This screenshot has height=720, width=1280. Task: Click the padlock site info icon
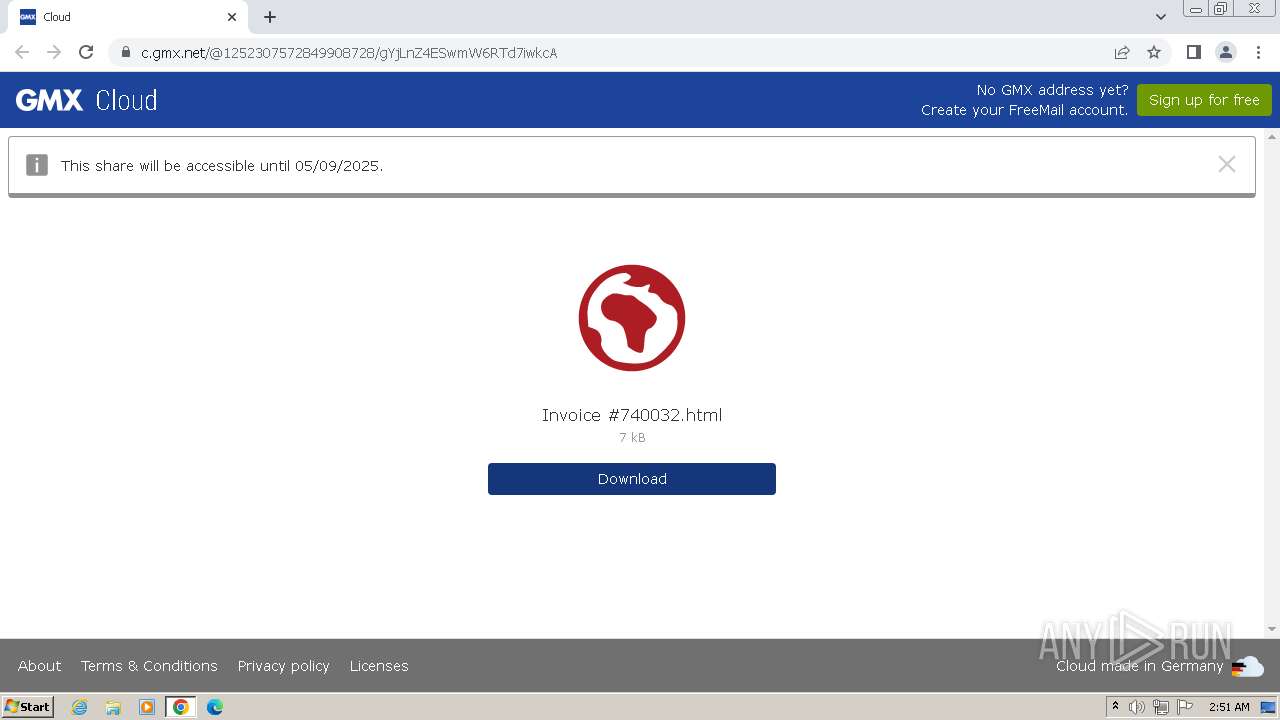[x=125, y=52]
